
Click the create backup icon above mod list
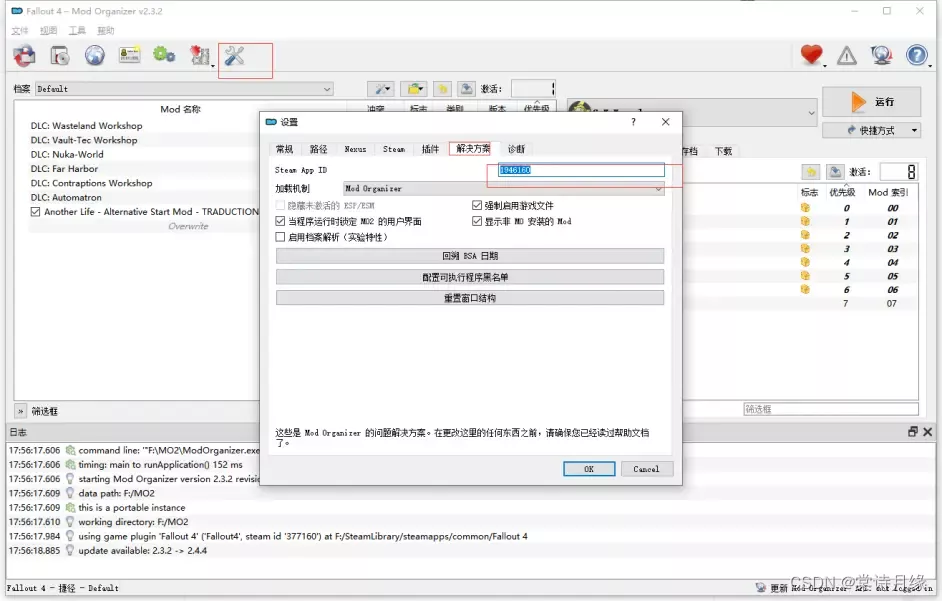coord(466,89)
